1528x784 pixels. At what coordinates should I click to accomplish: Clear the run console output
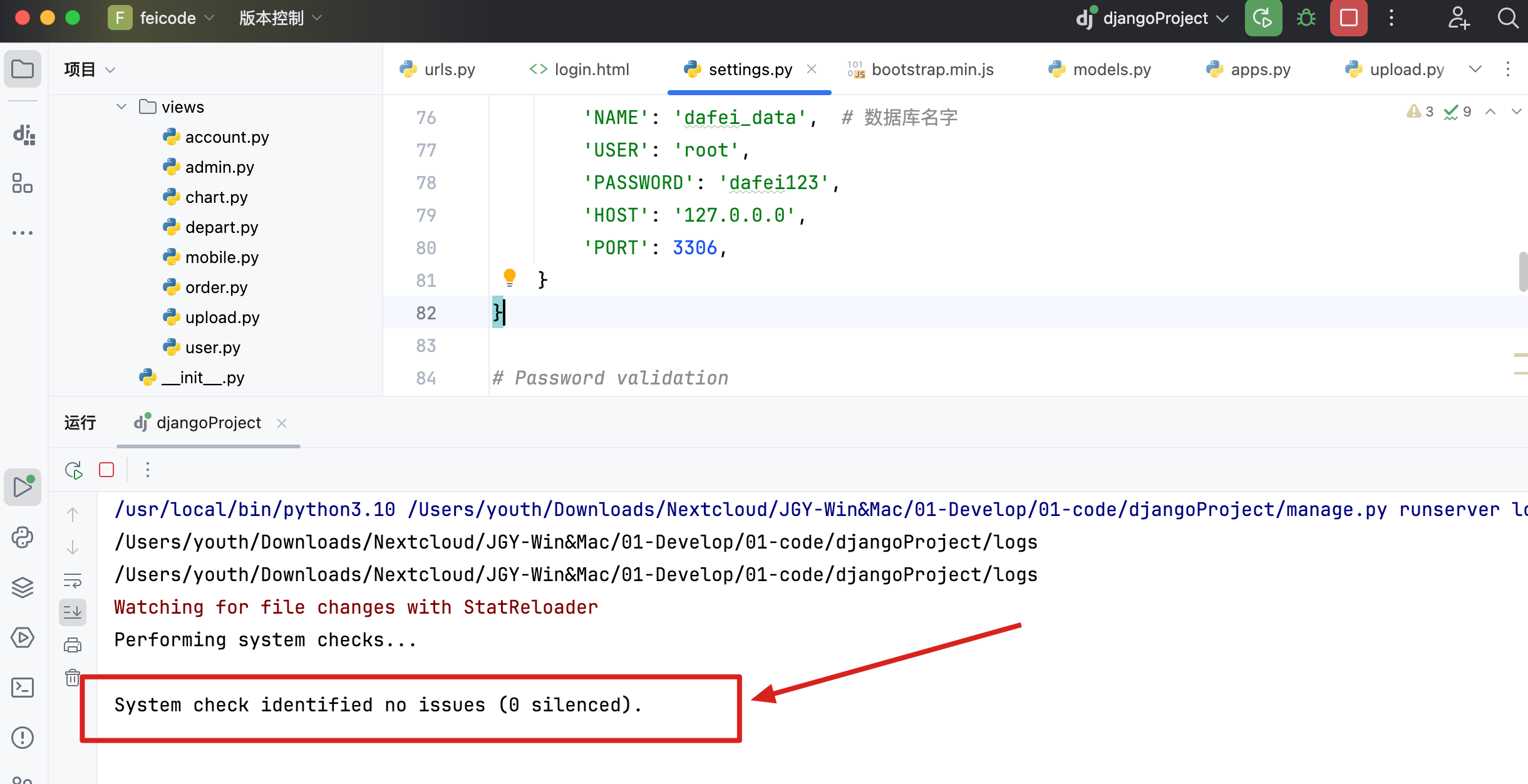tap(73, 678)
